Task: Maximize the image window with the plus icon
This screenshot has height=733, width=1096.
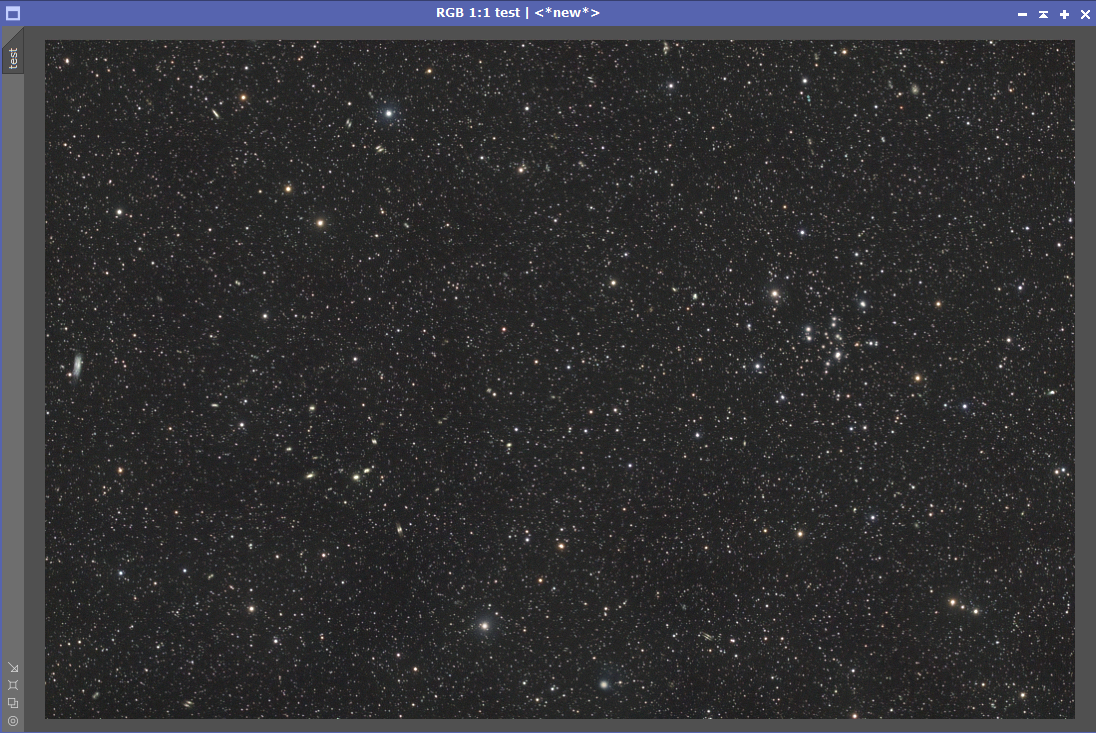Action: point(1064,14)
